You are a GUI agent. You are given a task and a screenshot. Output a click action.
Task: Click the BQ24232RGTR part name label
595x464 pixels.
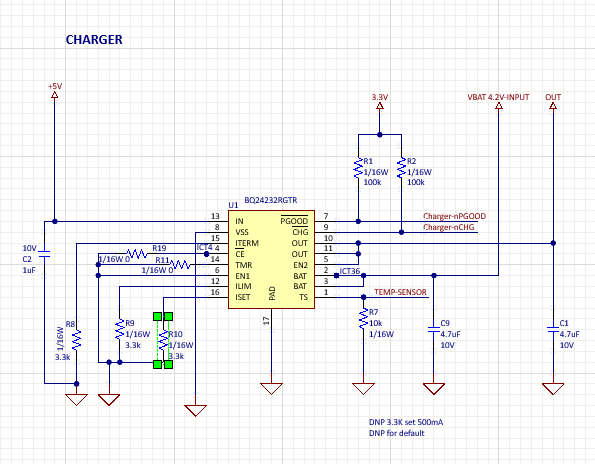[271, 200]
